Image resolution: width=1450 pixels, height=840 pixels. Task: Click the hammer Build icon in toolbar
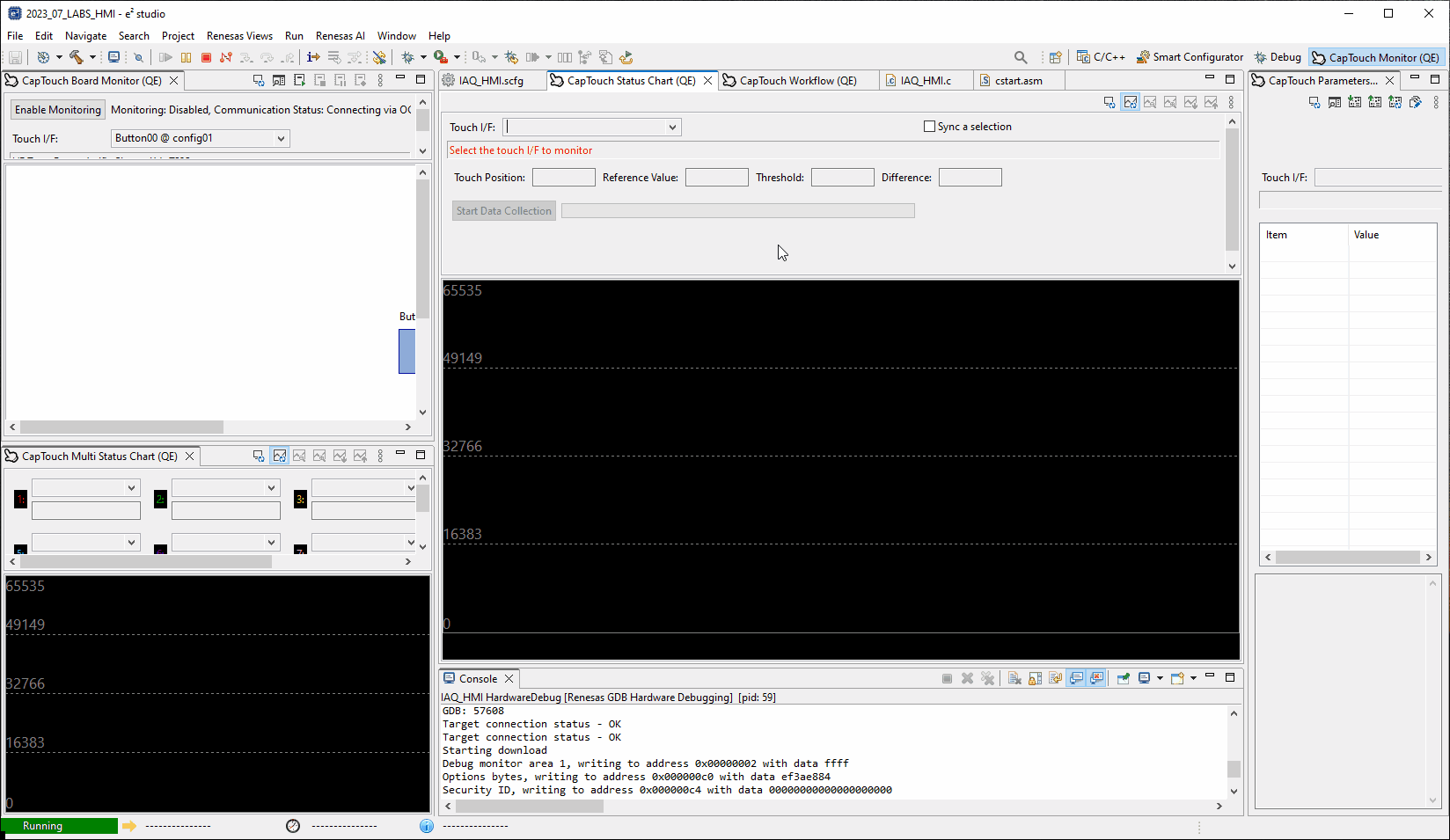[77, 57]
